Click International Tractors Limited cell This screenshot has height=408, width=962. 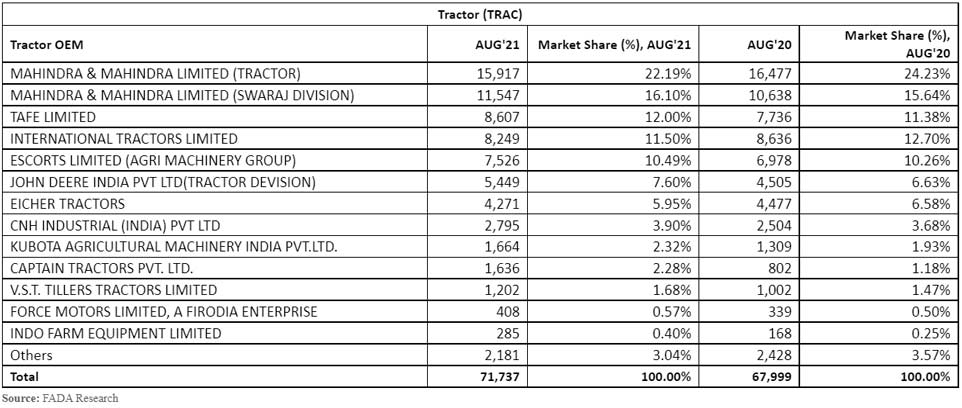point(123,138)
